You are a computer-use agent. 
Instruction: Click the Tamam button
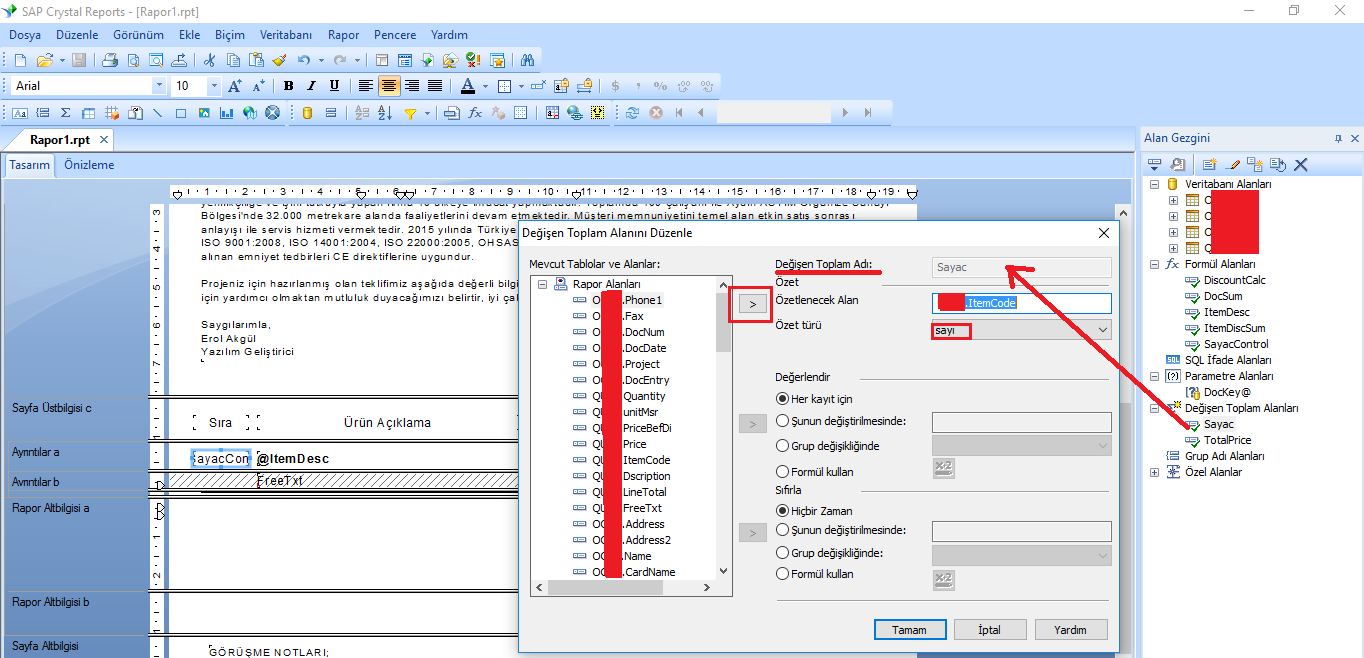909,630
